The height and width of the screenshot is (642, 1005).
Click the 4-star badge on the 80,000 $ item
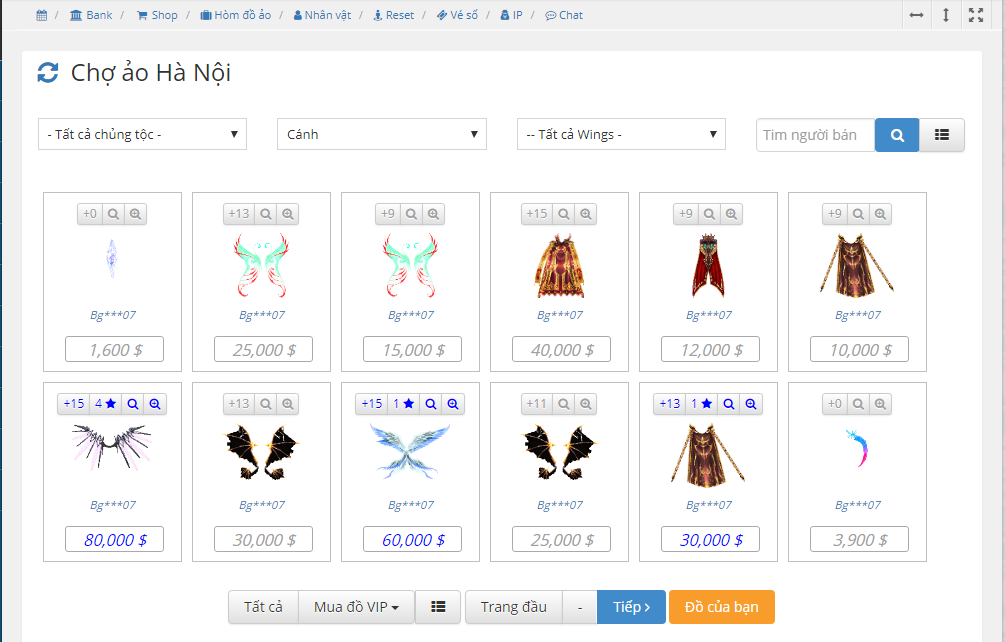(x=106, y=404)
